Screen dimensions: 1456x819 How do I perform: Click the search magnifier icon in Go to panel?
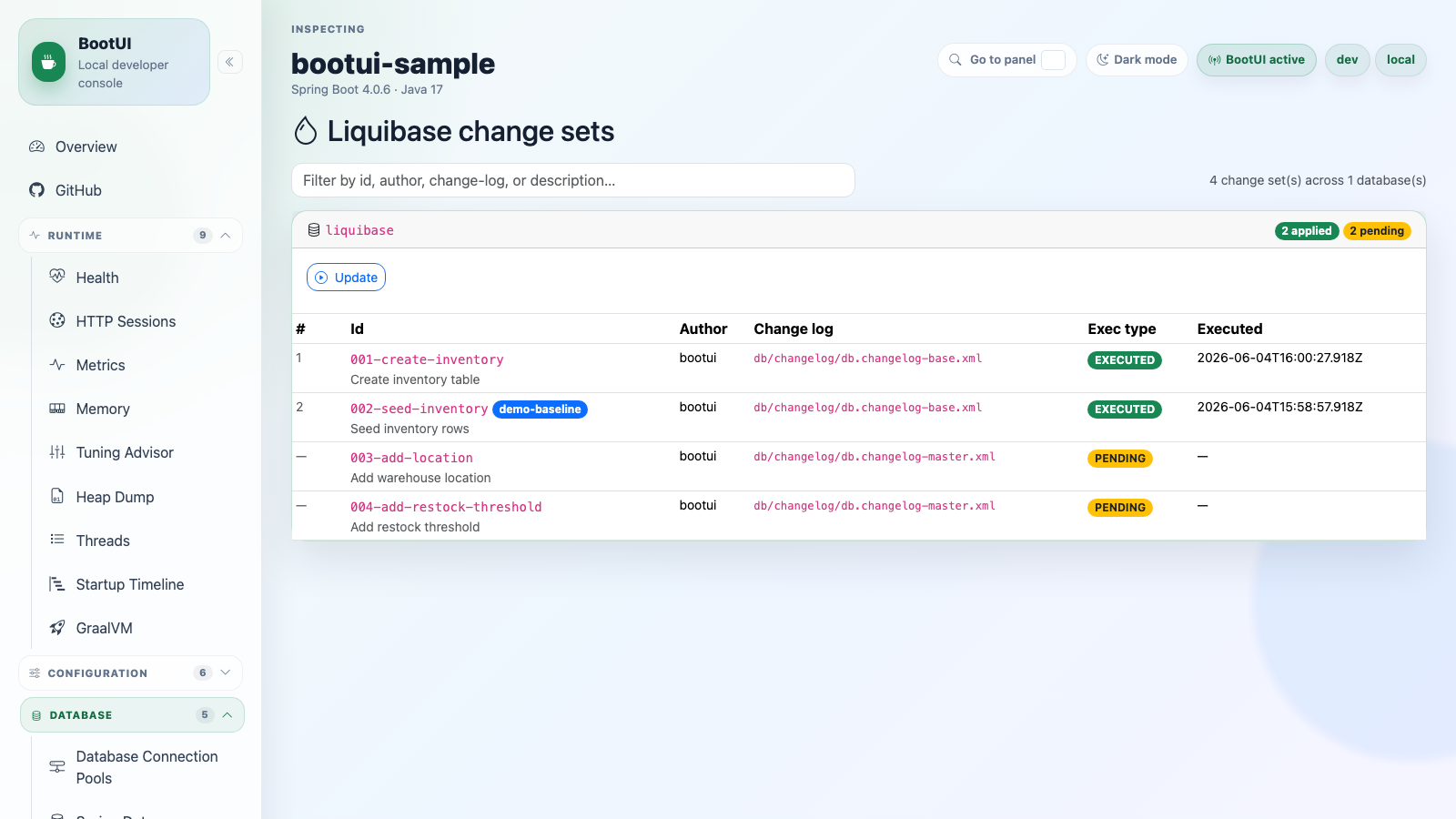(x=955, y=60)
